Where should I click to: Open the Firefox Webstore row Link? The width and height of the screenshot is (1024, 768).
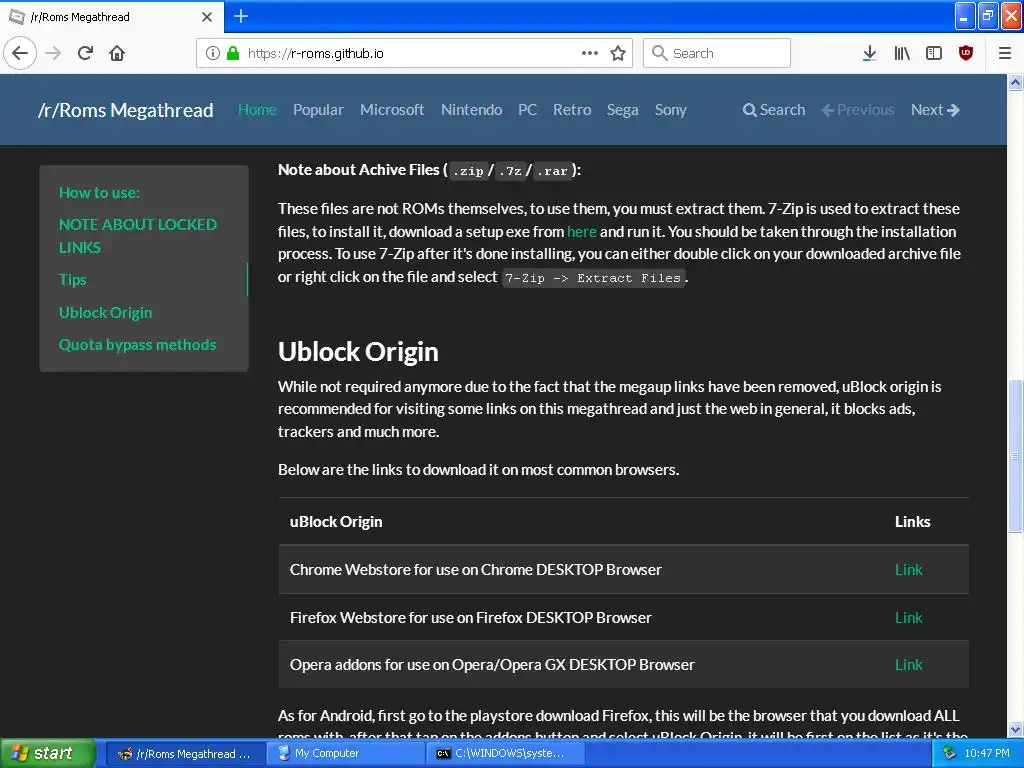[x=908, y=618]
